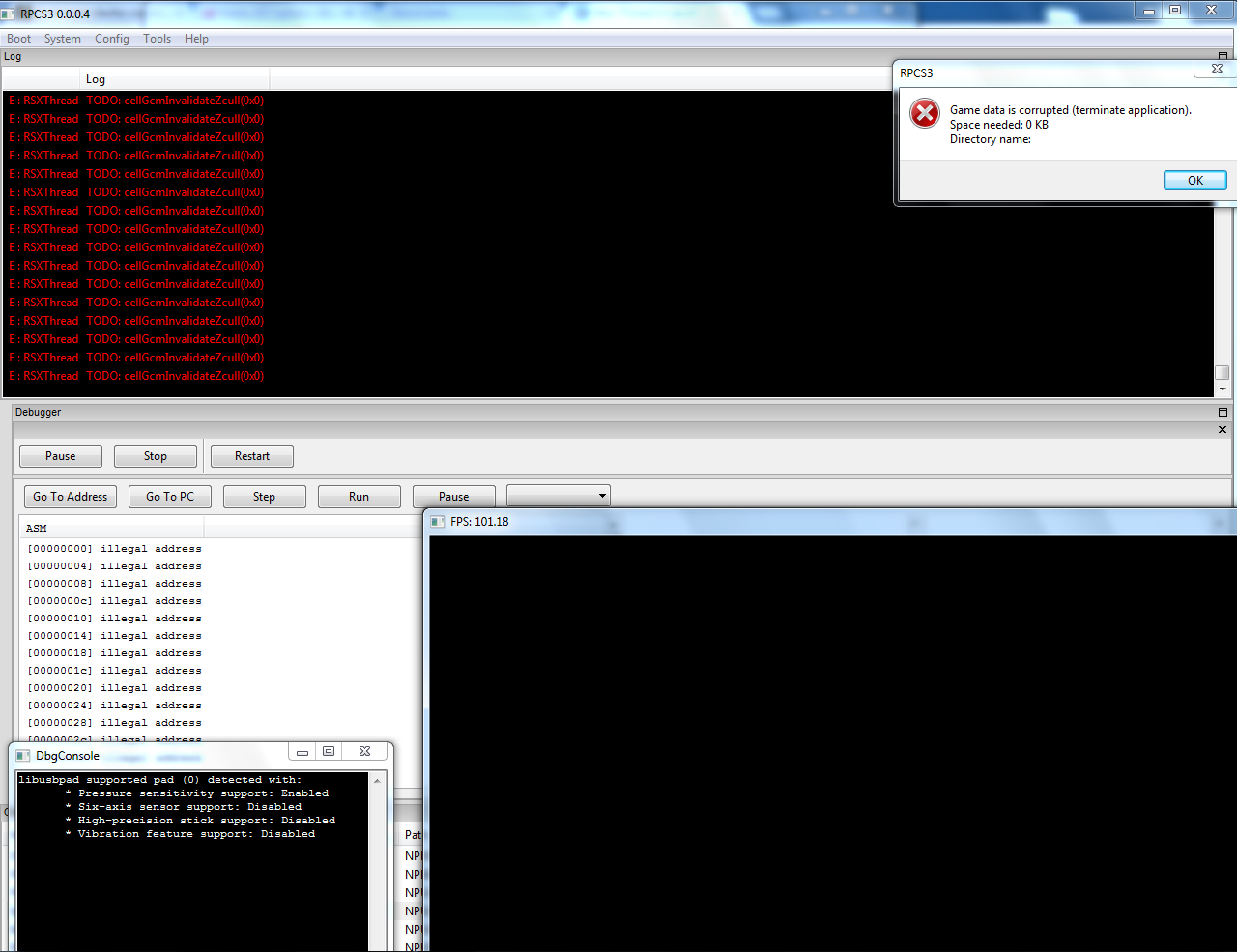Click the ASM column header
The image size is (1237, 952).
37,528
